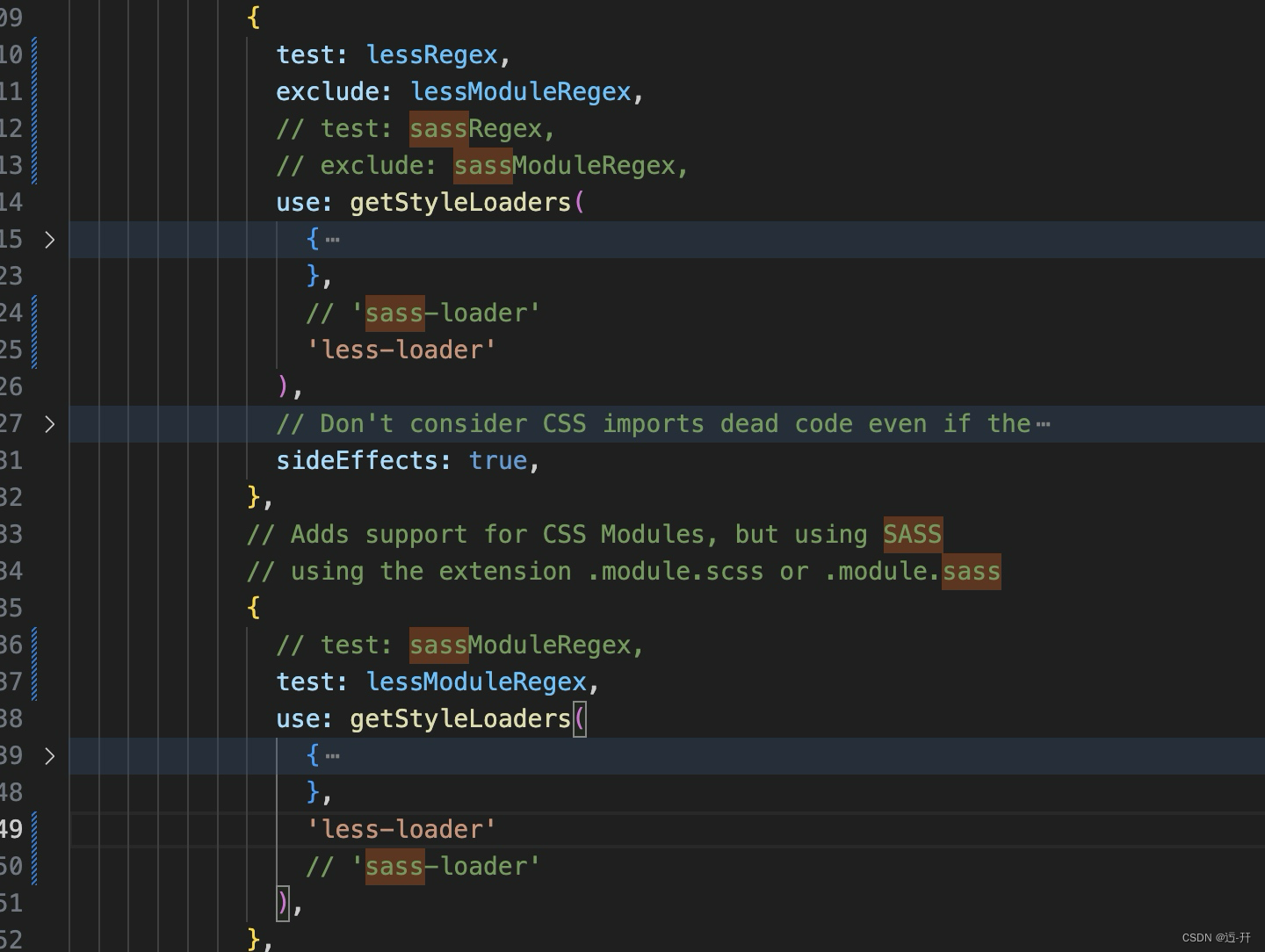Click the boxed closing parenthesis near the bottom
Screen dimensions: 1265x952
(283, 903)
